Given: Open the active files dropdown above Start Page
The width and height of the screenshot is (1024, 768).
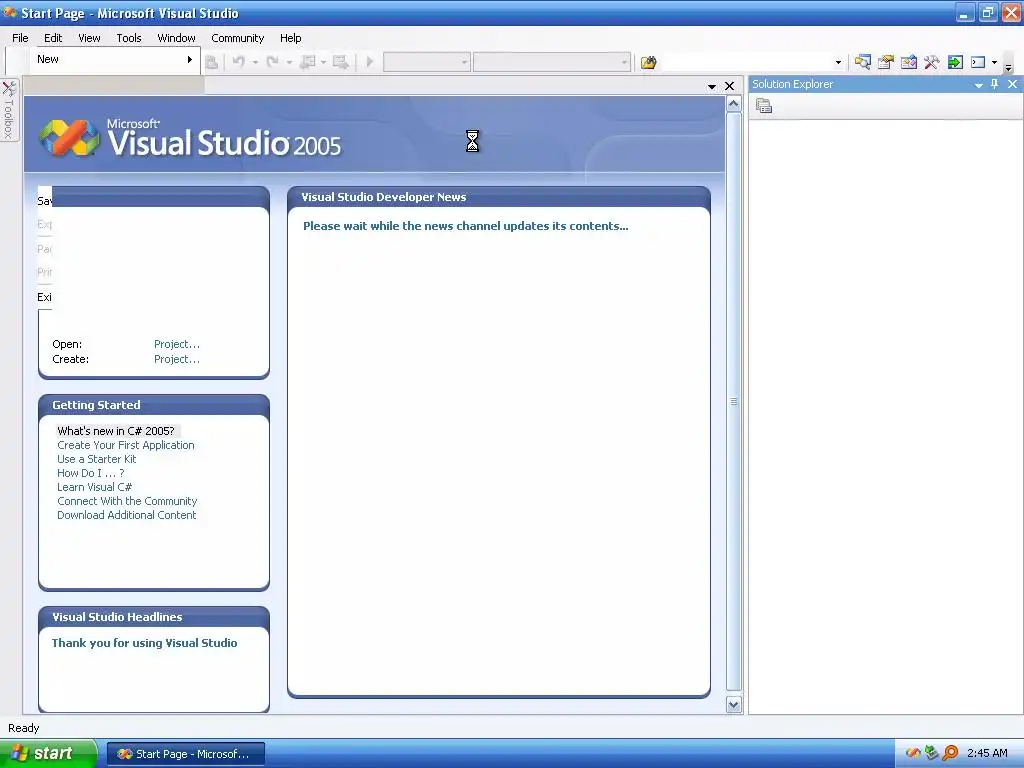Looking at the screenshot, I should (712, 86).
